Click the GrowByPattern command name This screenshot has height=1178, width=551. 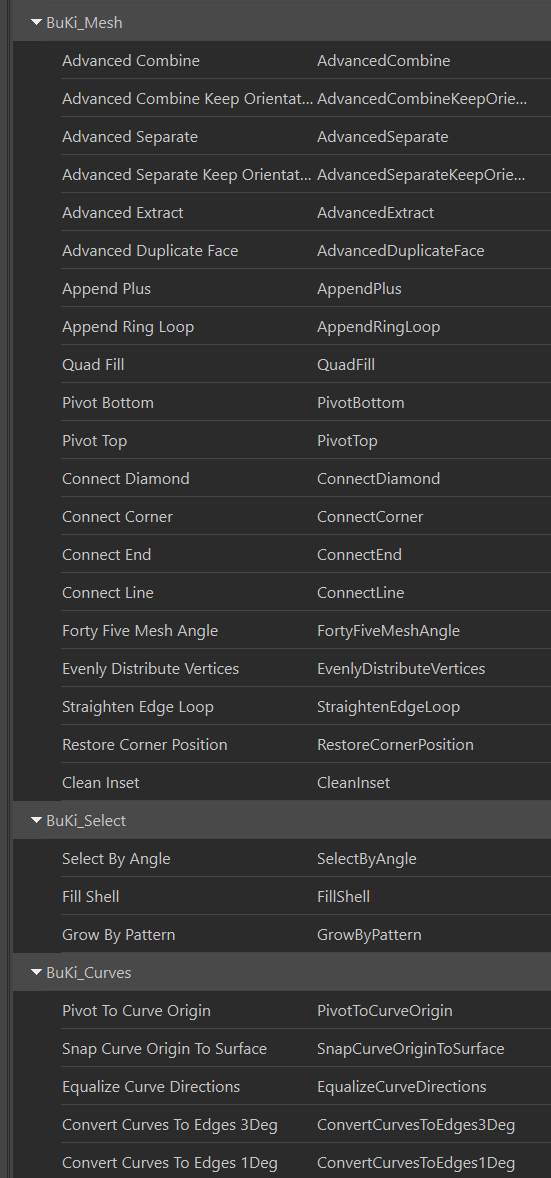coord(369,935)
